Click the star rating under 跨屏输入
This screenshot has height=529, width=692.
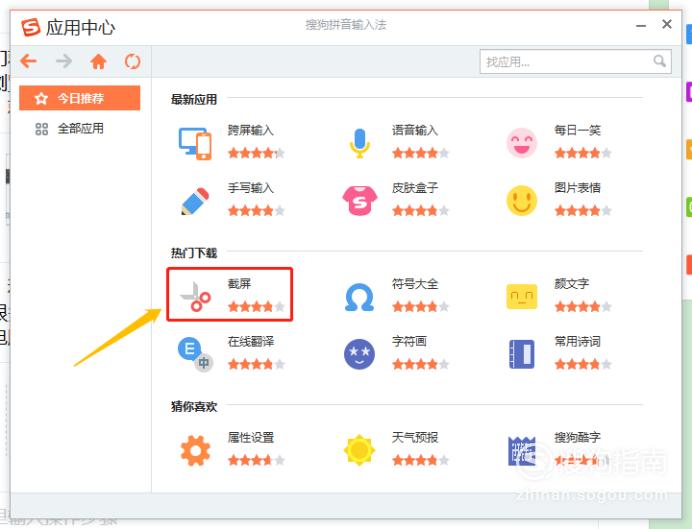[x=256, y=153]
